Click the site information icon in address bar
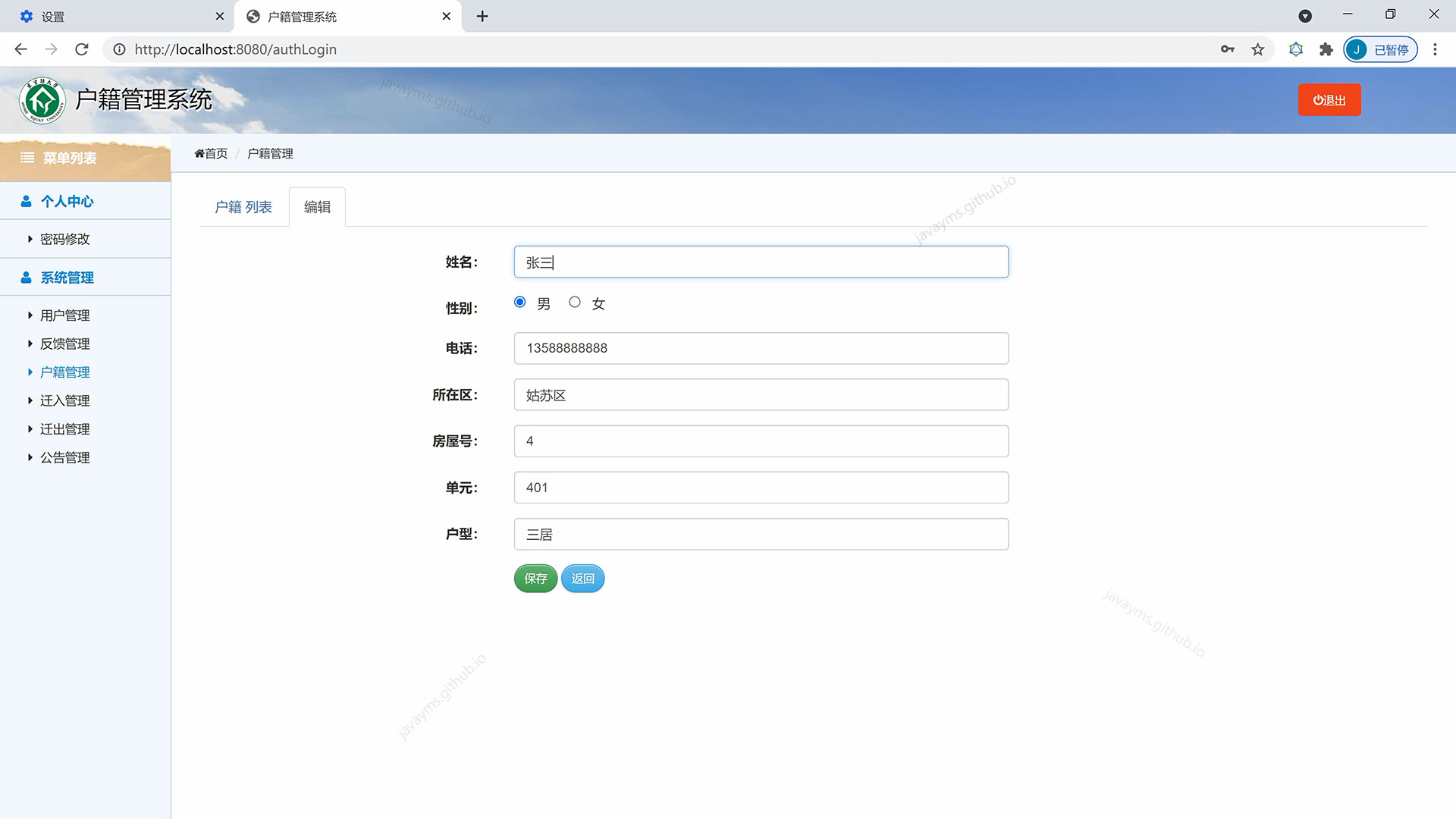Screen dimensions: 1456x819 pyautogui.click(x=119, y=49)
